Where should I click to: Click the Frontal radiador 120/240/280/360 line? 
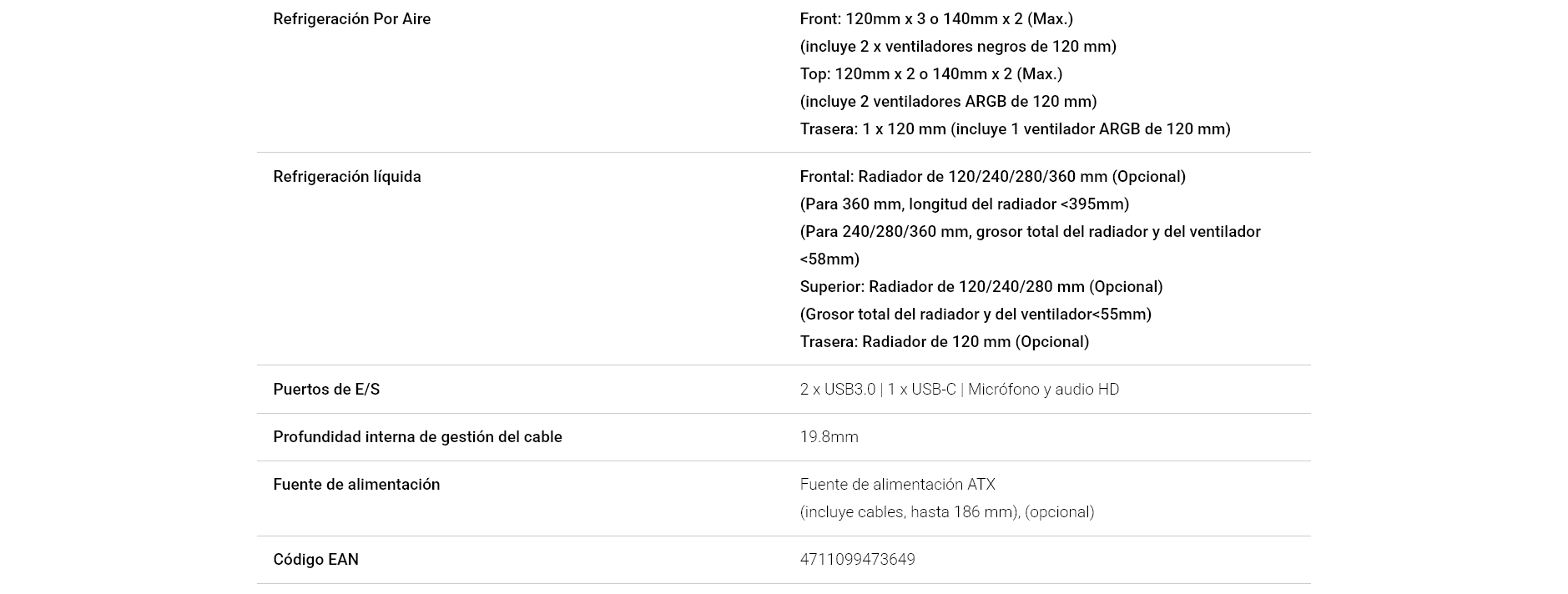coord(992,177)
